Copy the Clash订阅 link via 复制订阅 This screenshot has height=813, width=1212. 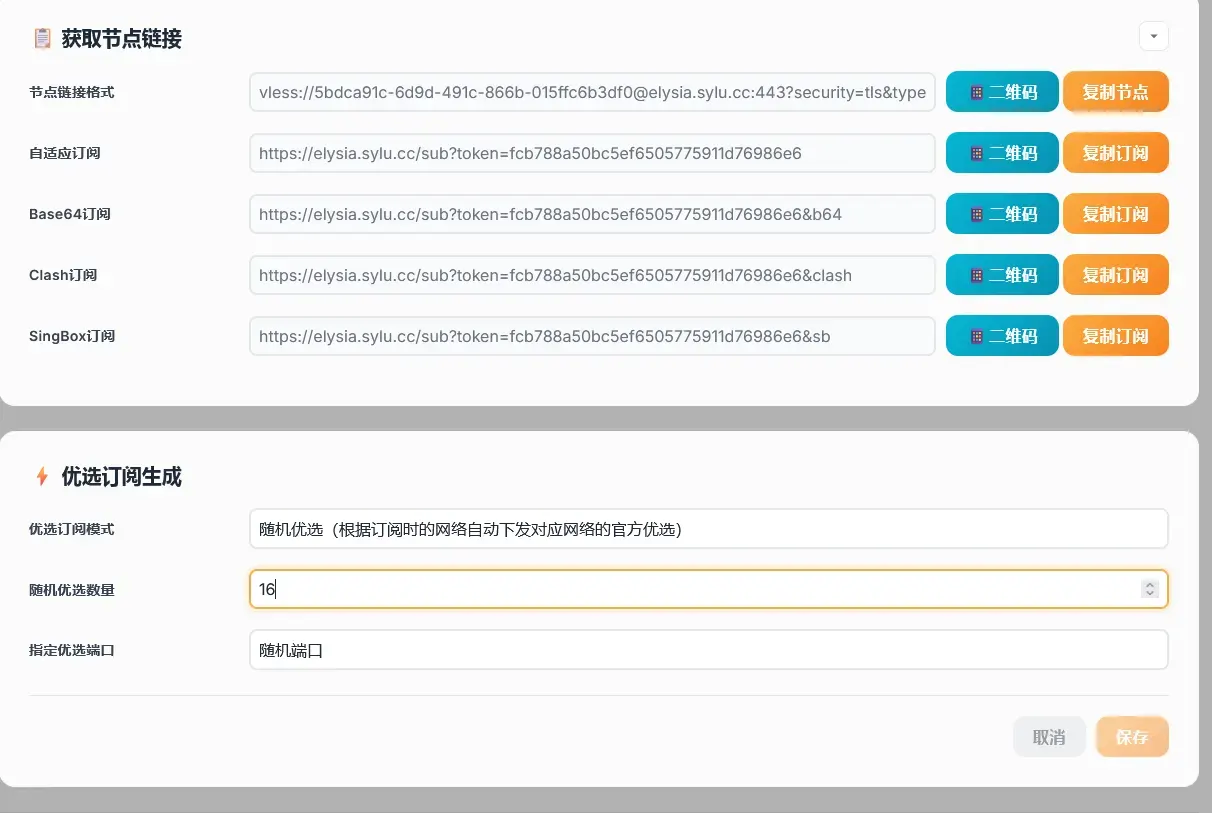point(1115,275)
